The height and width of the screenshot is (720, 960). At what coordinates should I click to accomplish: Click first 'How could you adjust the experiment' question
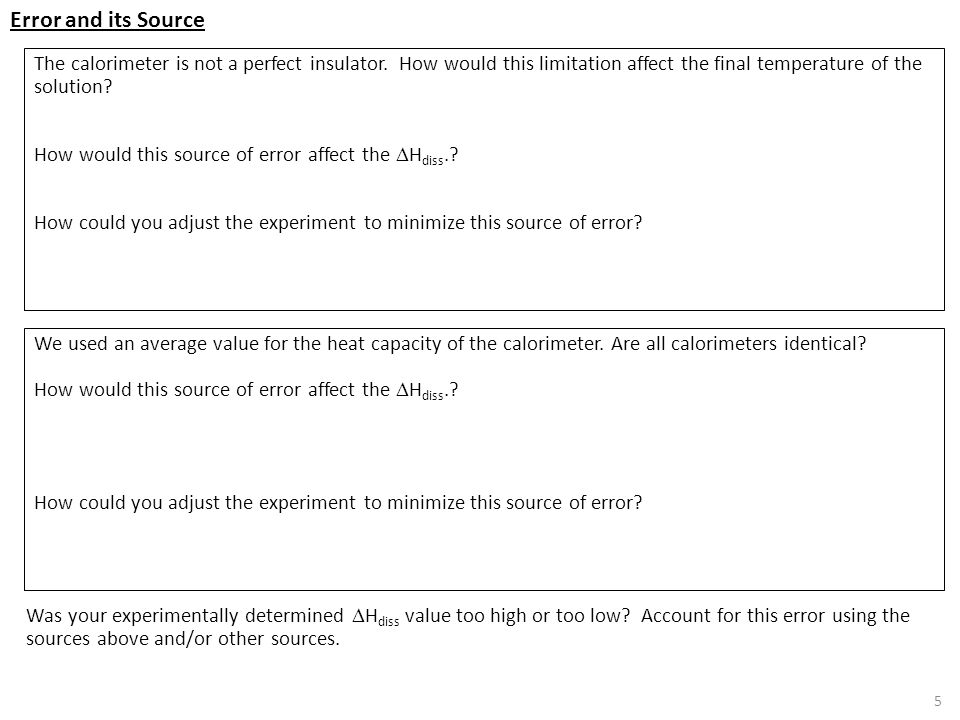[338, 223]
